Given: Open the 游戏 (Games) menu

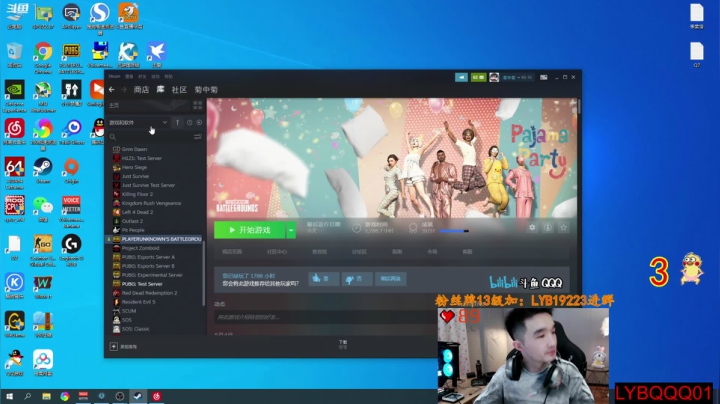Looking at the screenshot, I should pos(156,76).
